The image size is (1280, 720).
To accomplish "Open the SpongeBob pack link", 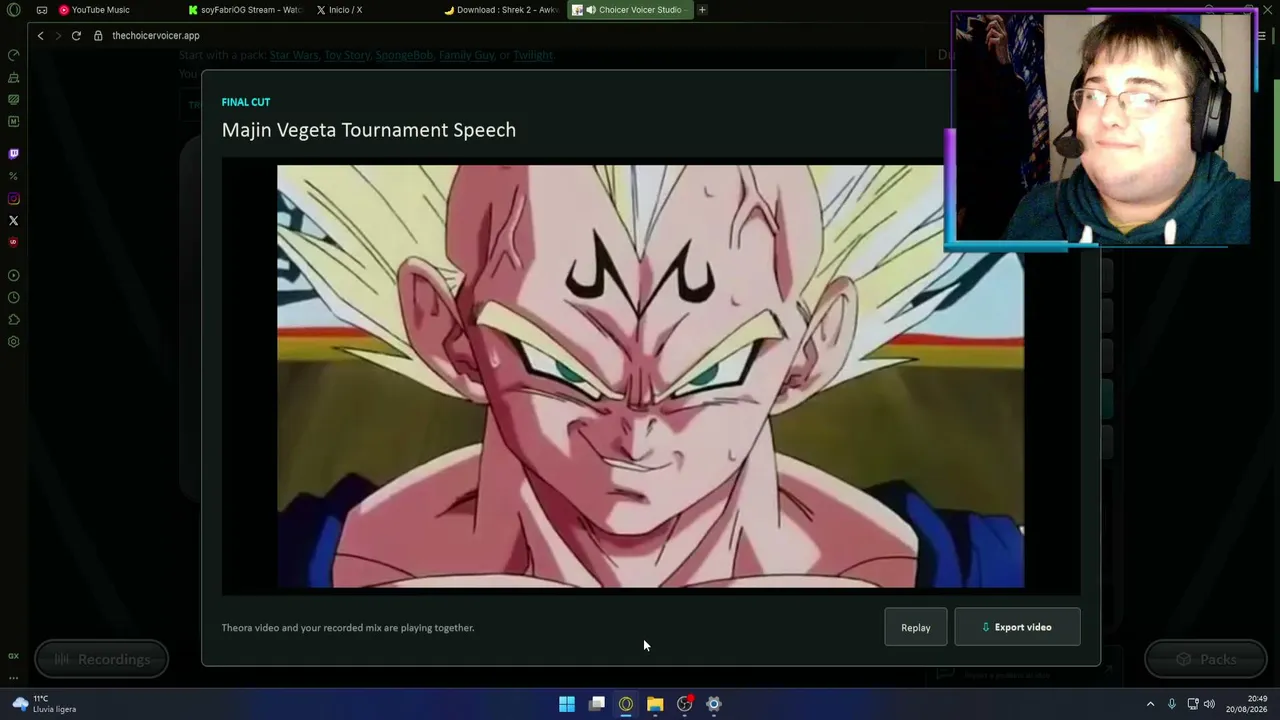I will (404, 55).
